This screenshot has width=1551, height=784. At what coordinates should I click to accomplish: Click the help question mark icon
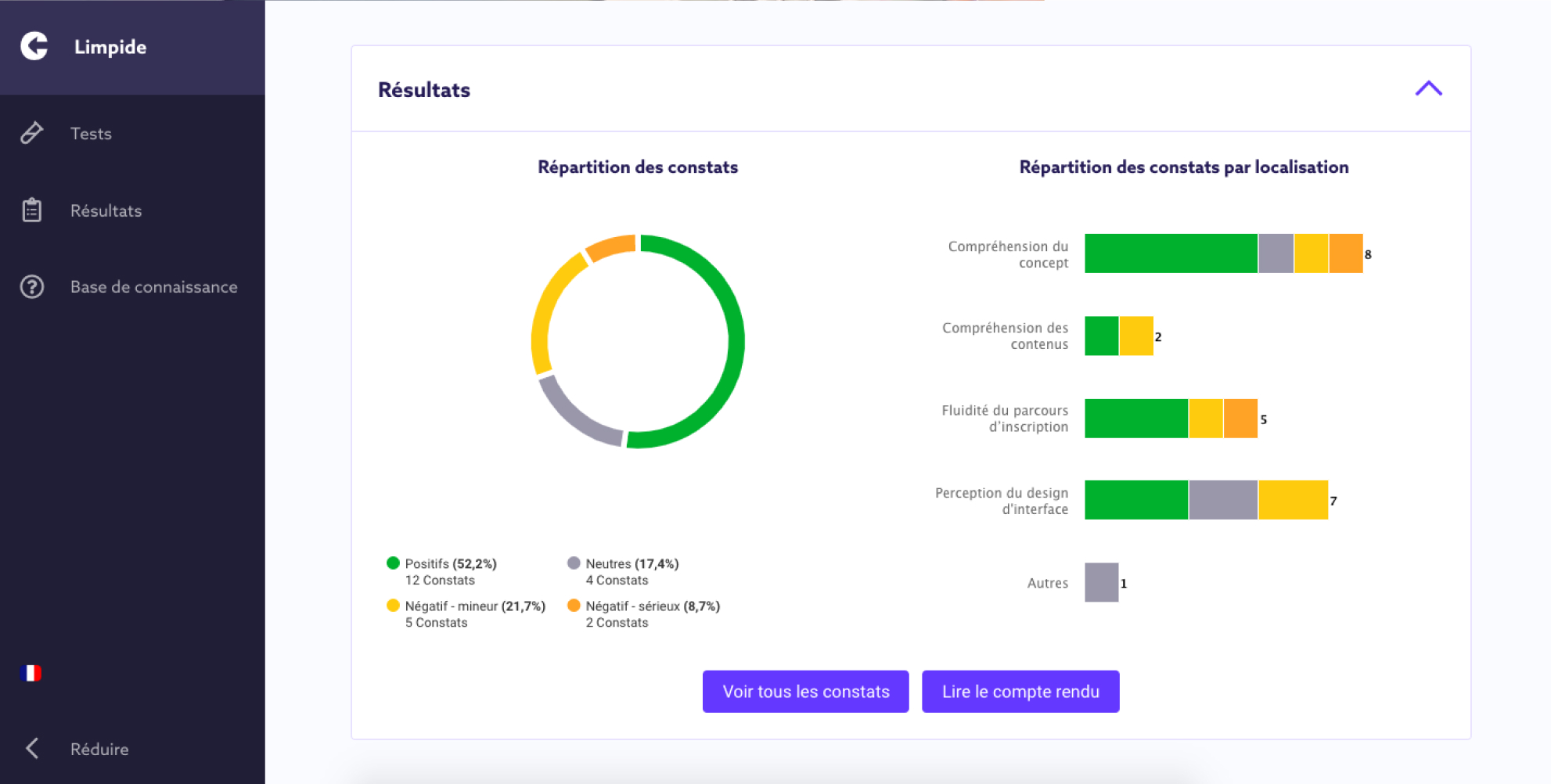[x=32, y=287]
